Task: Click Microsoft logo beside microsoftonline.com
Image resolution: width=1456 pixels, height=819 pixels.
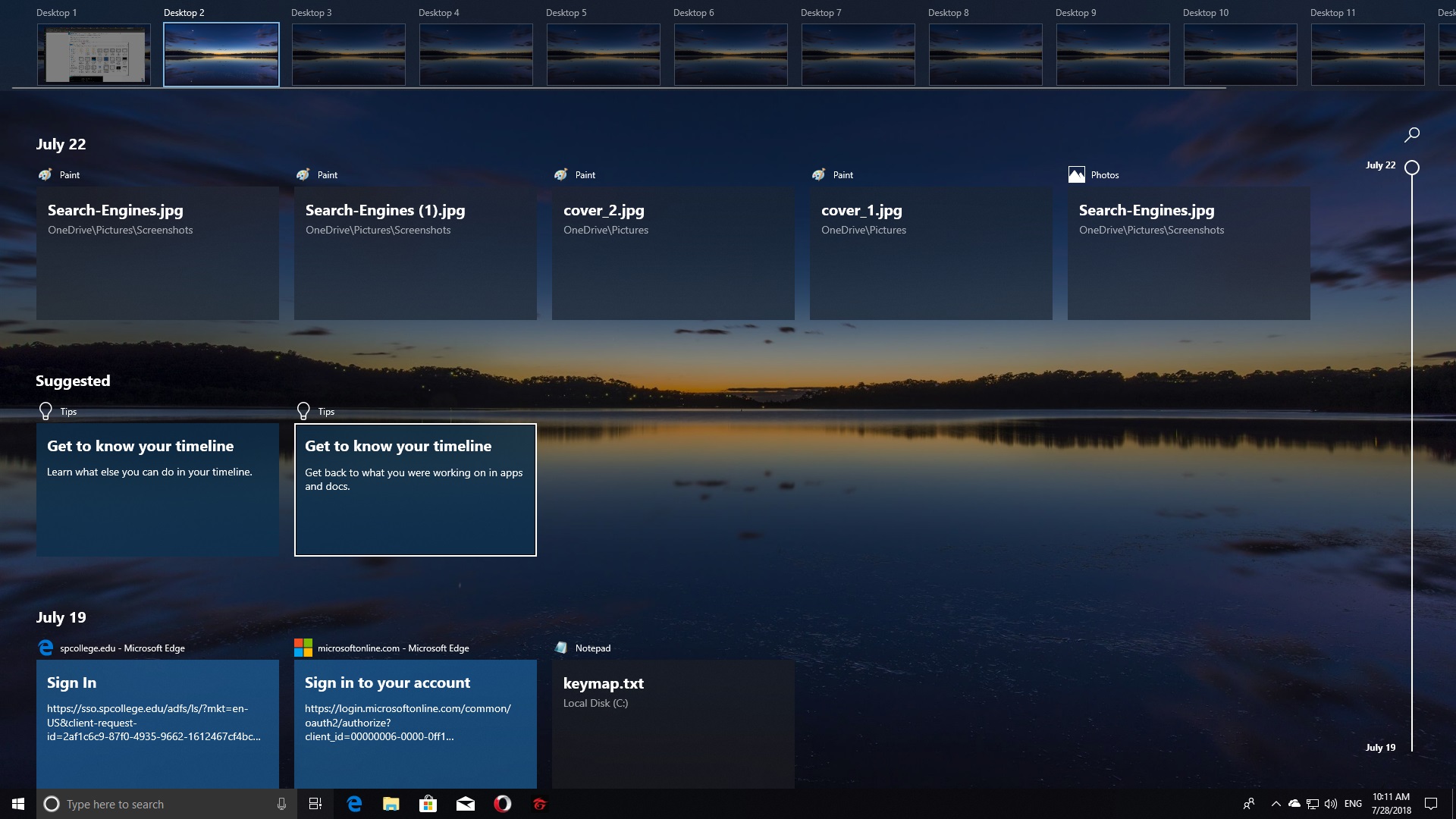Action: pos(303,648)
